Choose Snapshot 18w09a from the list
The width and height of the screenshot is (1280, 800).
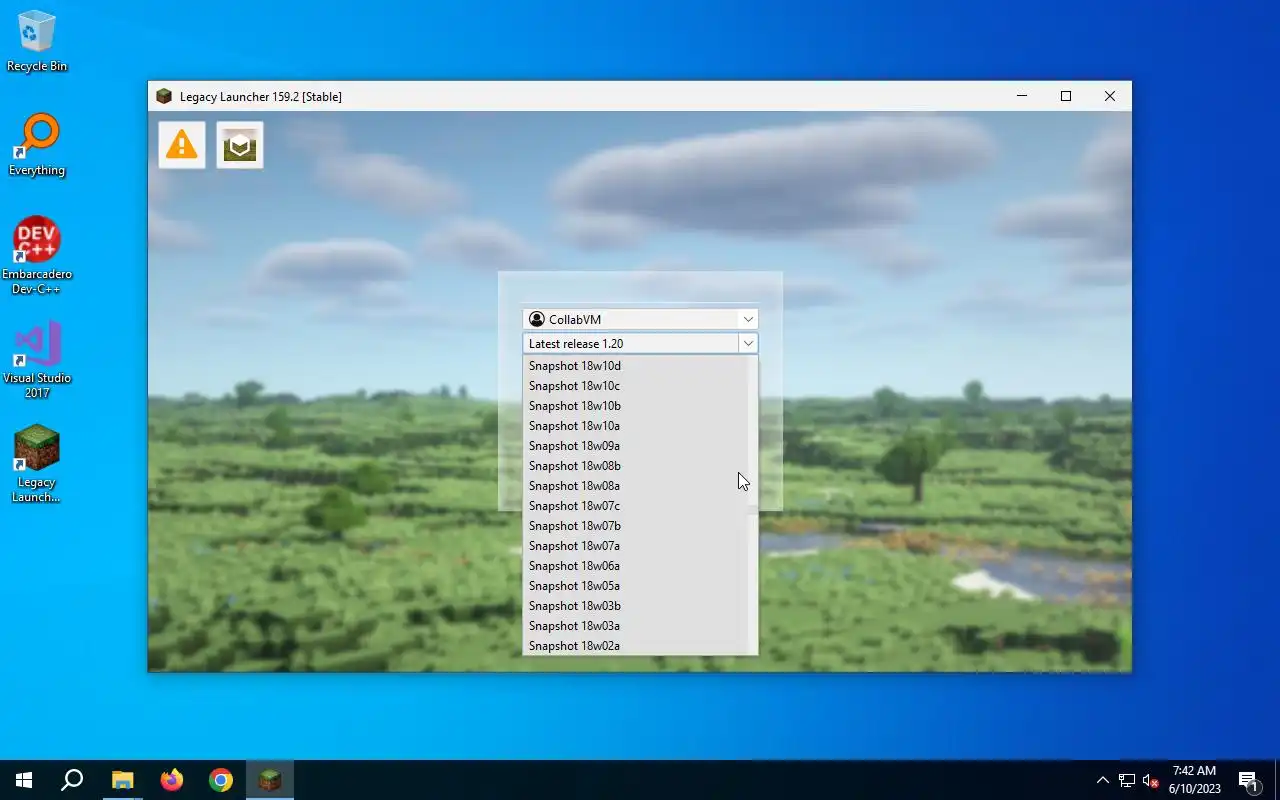[635, 446]
